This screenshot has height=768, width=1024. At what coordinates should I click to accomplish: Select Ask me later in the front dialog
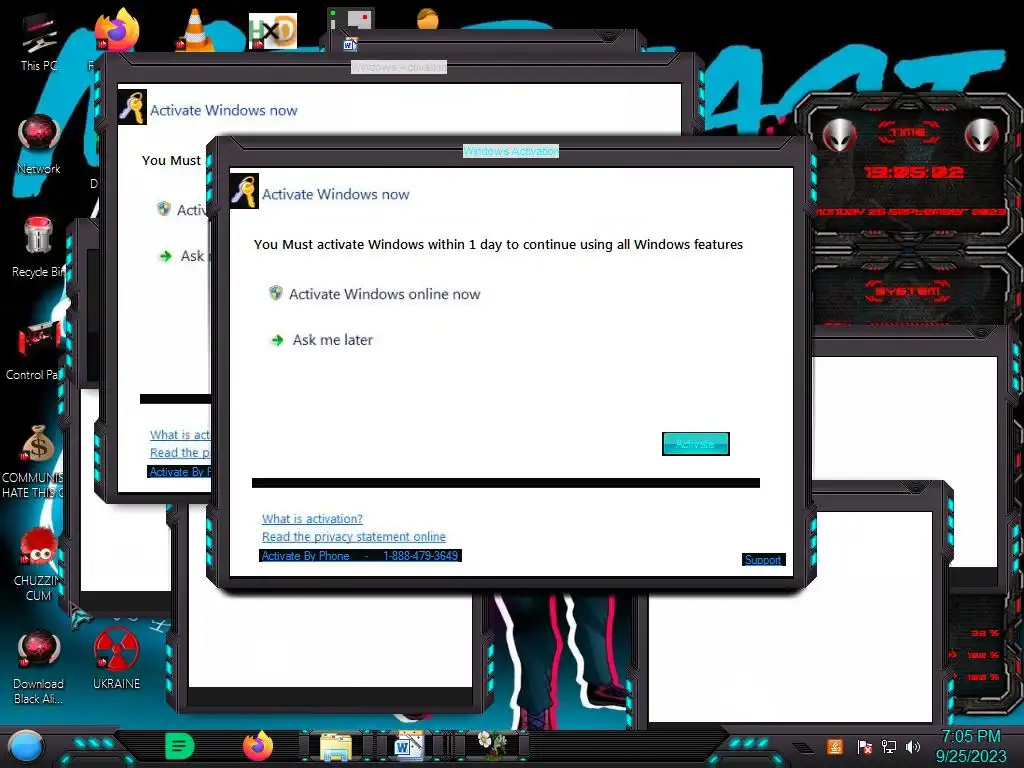(332, 340)
